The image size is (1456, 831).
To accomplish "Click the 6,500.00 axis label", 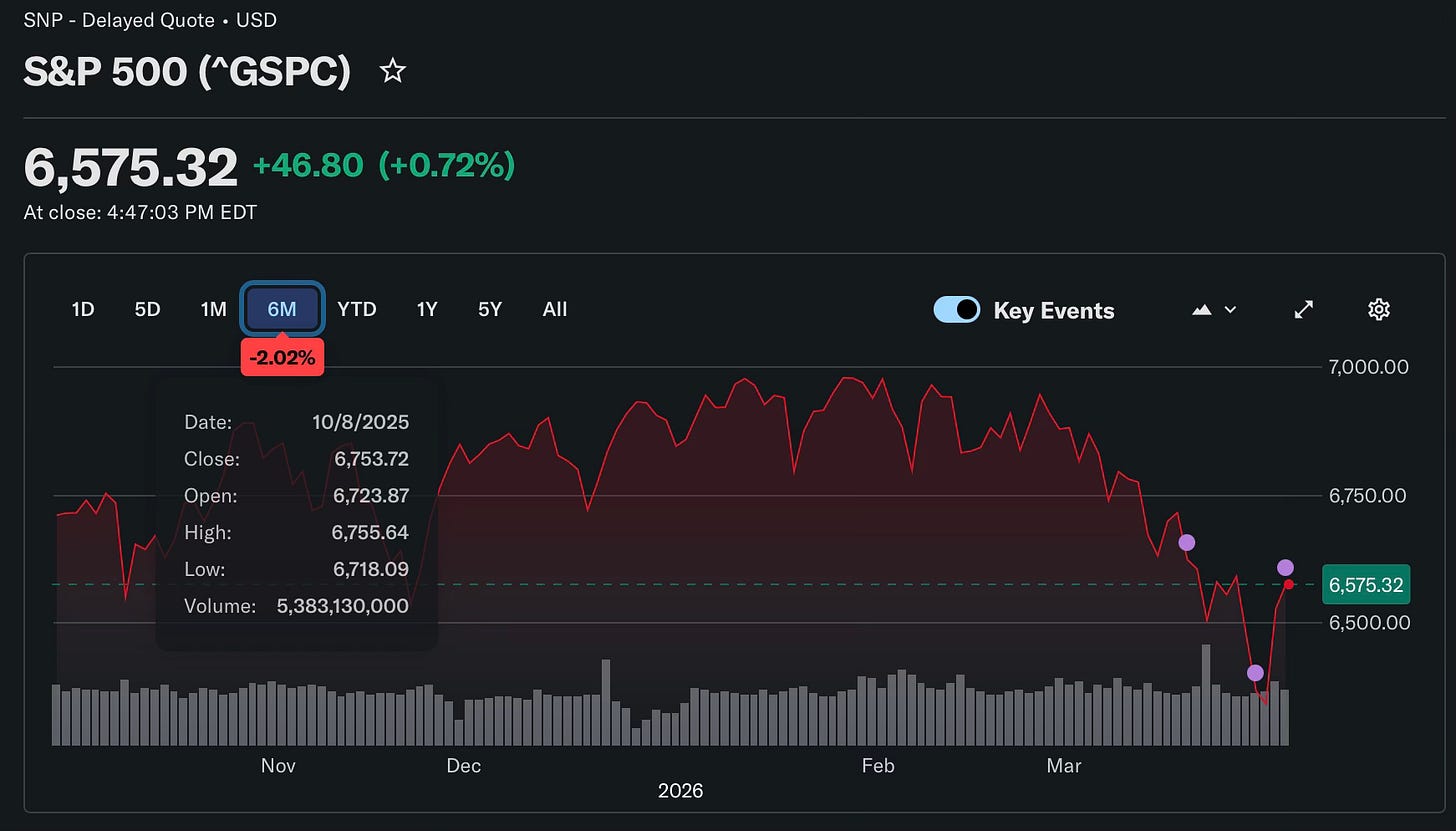I will click(1368, 623).
